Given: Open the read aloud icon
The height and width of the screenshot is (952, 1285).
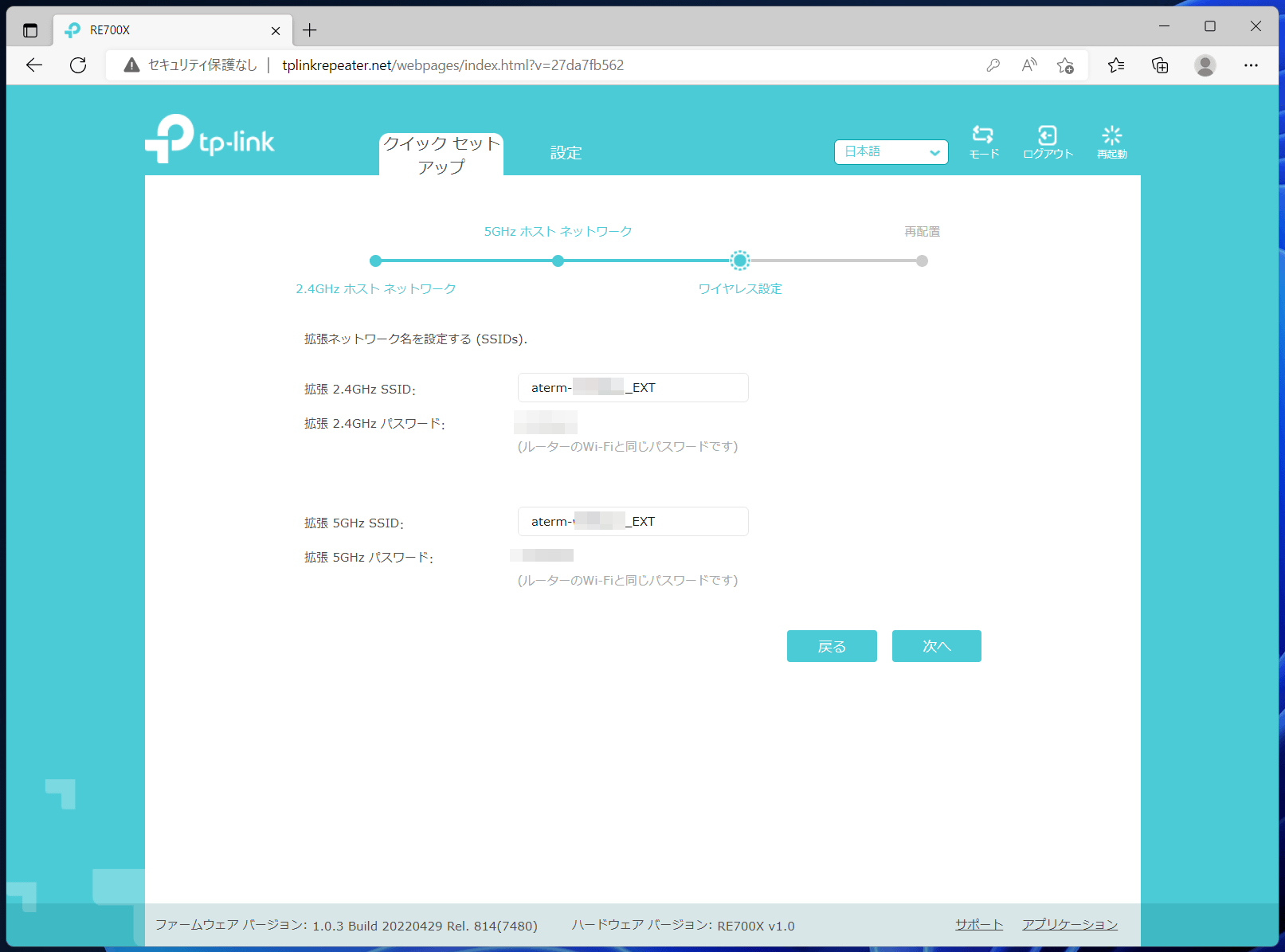Looking at the screenshot, I should (1029, 65).
